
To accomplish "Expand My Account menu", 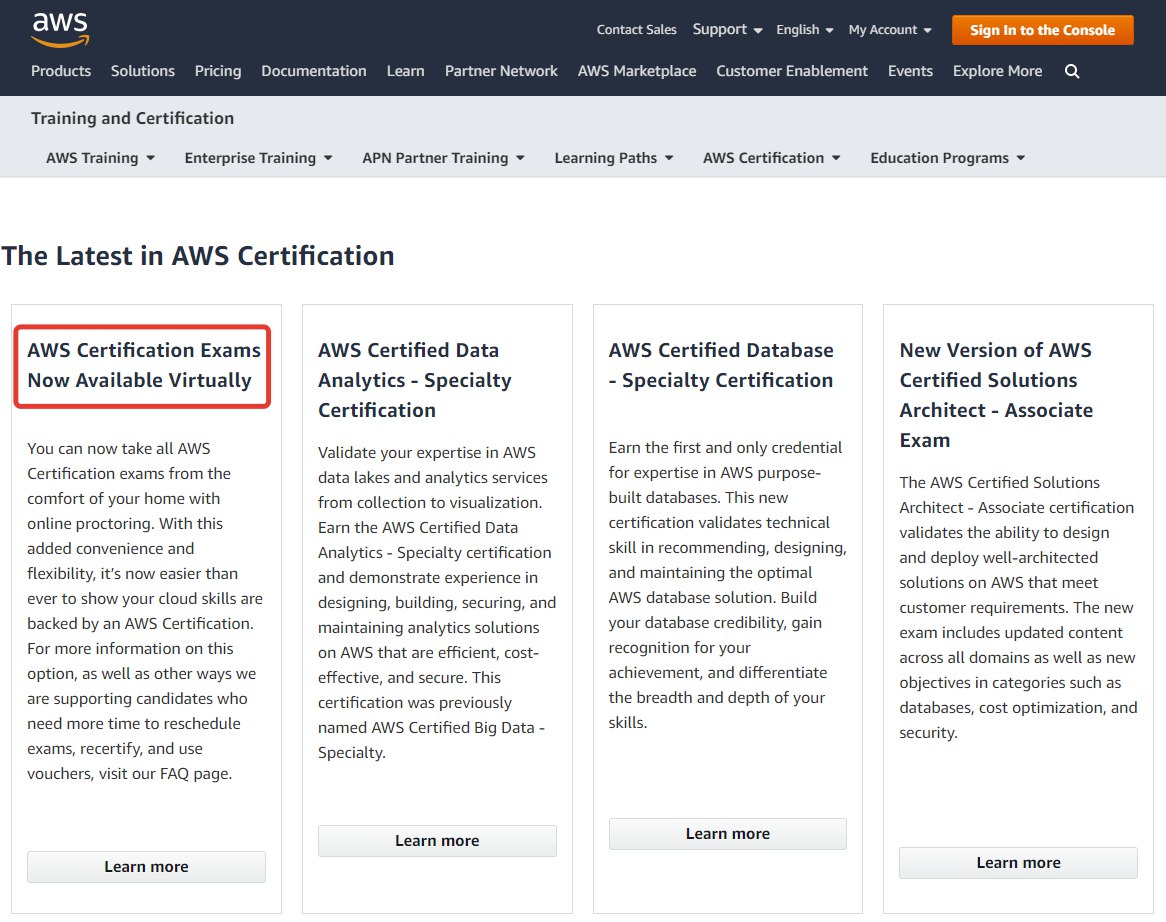I will [890, 30].
